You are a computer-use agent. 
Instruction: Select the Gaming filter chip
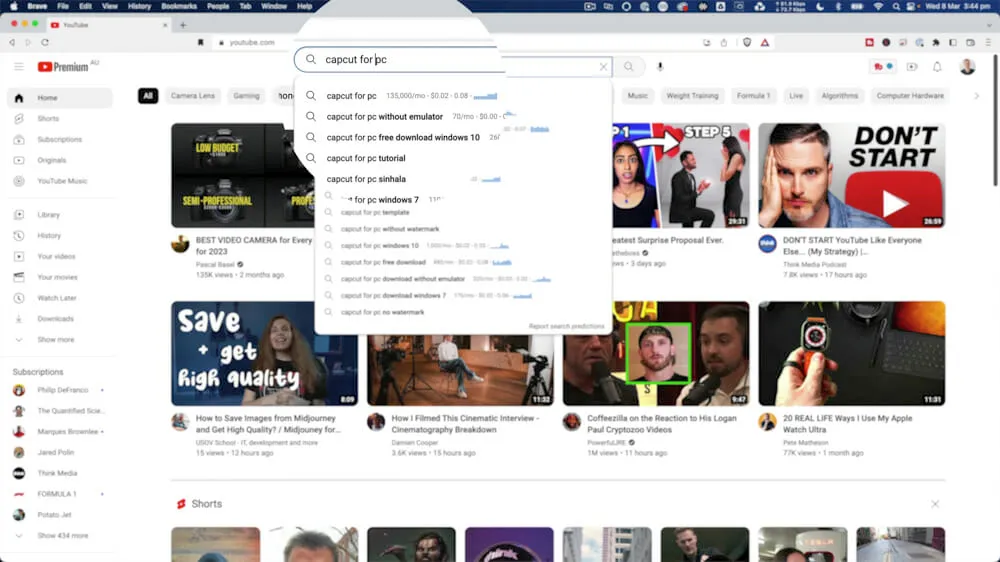[x=246, y=96]
